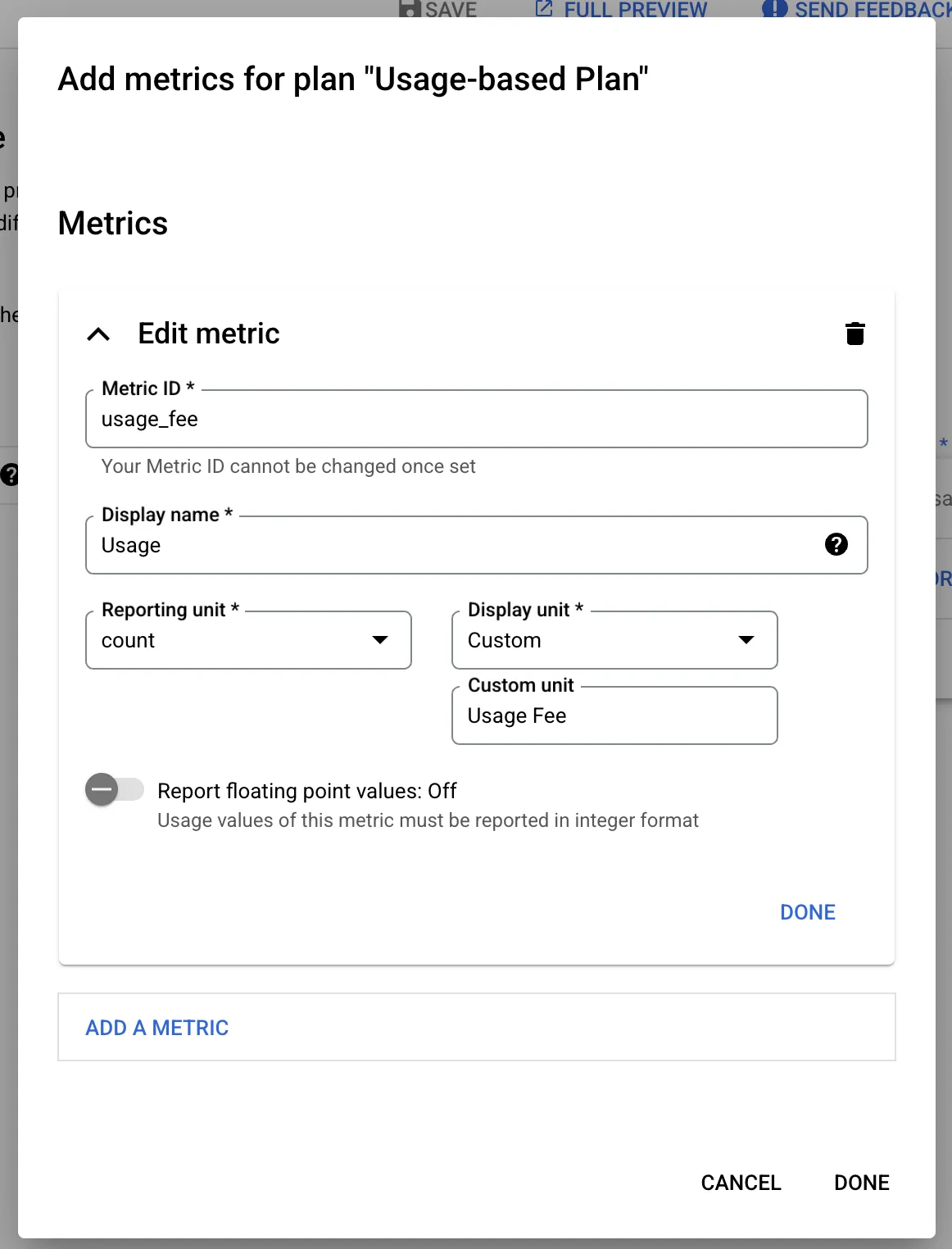The width and height of the screenshot is (952, 1249).
Task: Cancel the Add metrics dialog
Action: [740, 1182]
